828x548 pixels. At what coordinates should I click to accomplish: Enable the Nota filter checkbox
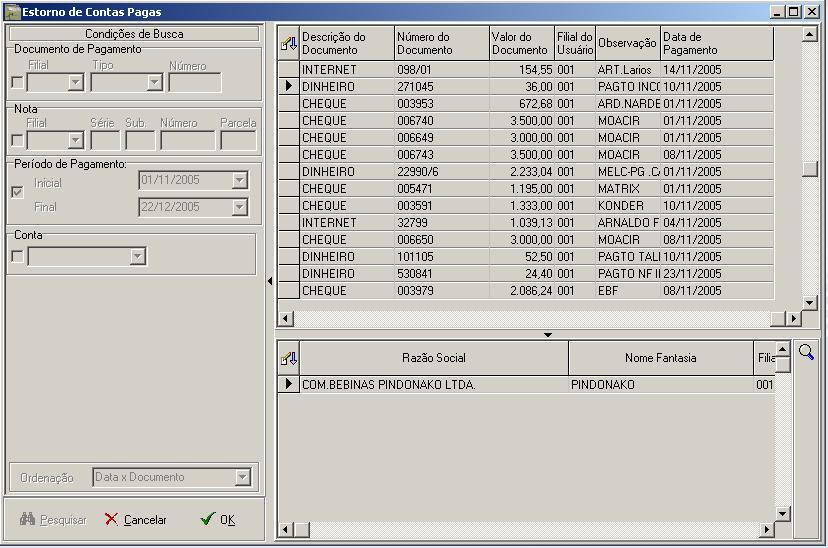[17, 140]
